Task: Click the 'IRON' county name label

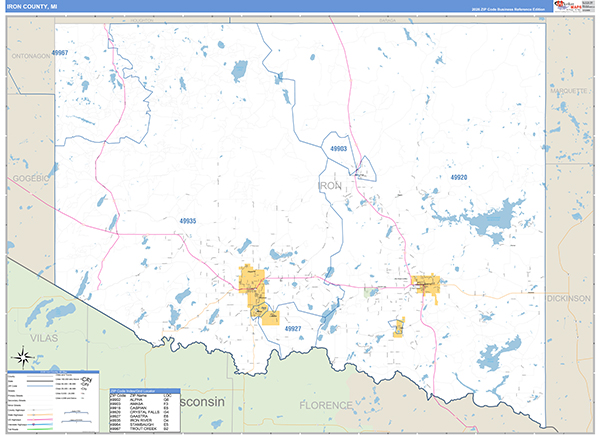Action: (329, 186)
